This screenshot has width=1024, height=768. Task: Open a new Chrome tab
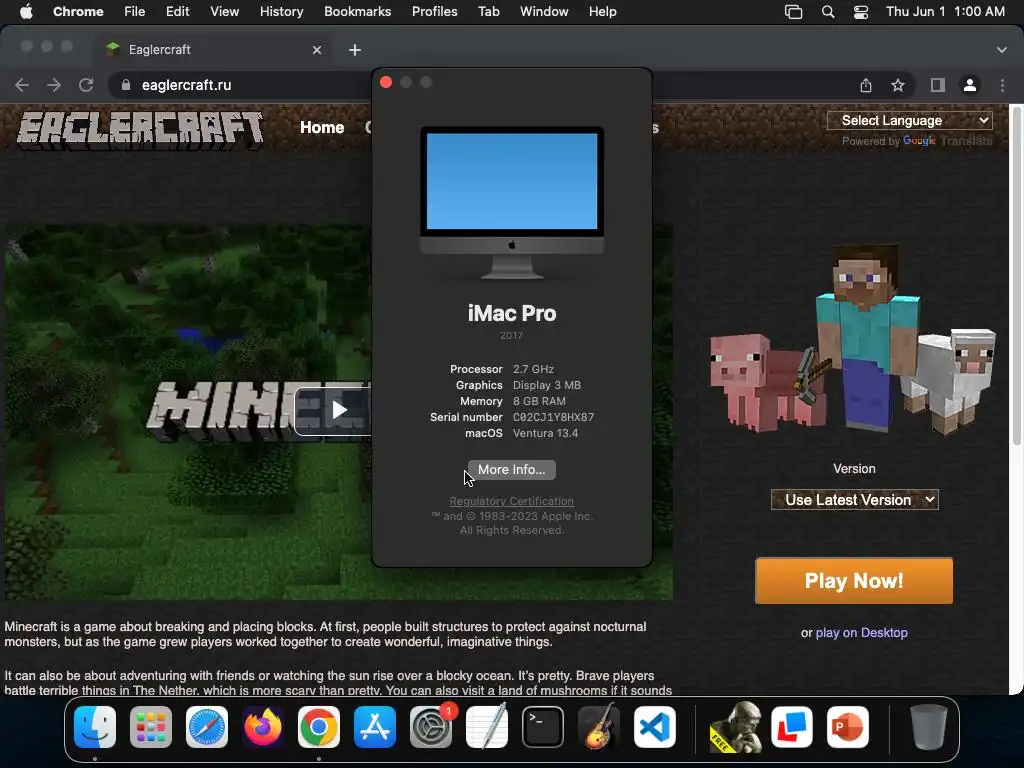coord(355,50)
